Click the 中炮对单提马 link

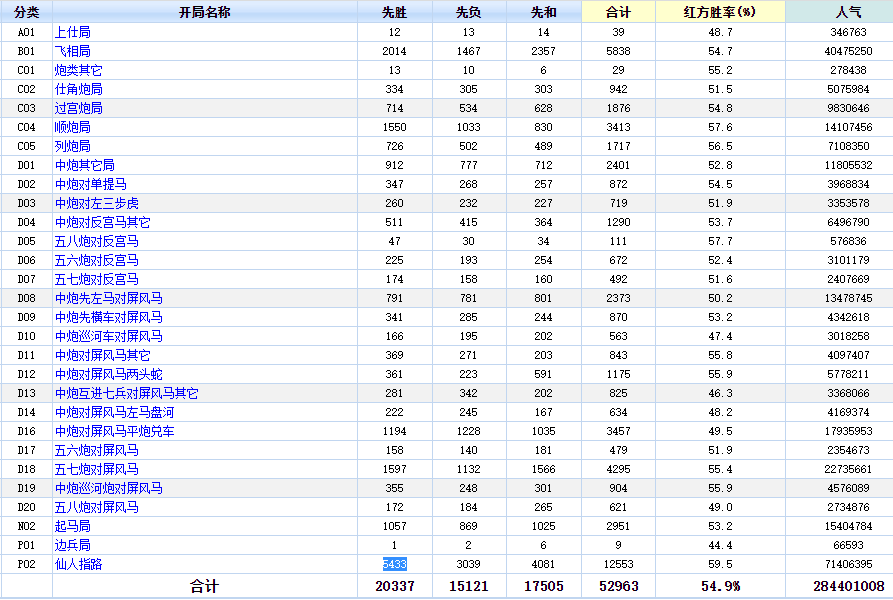click(x=90, y=184)
